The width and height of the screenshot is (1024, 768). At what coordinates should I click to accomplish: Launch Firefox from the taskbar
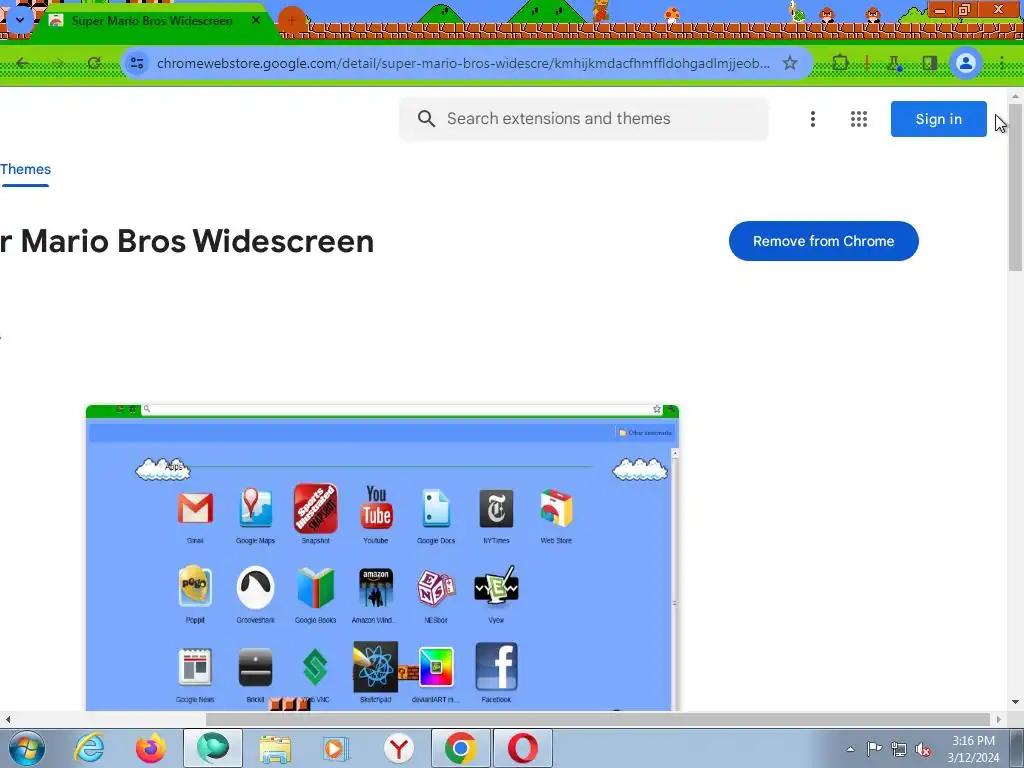tap(150, 748)
